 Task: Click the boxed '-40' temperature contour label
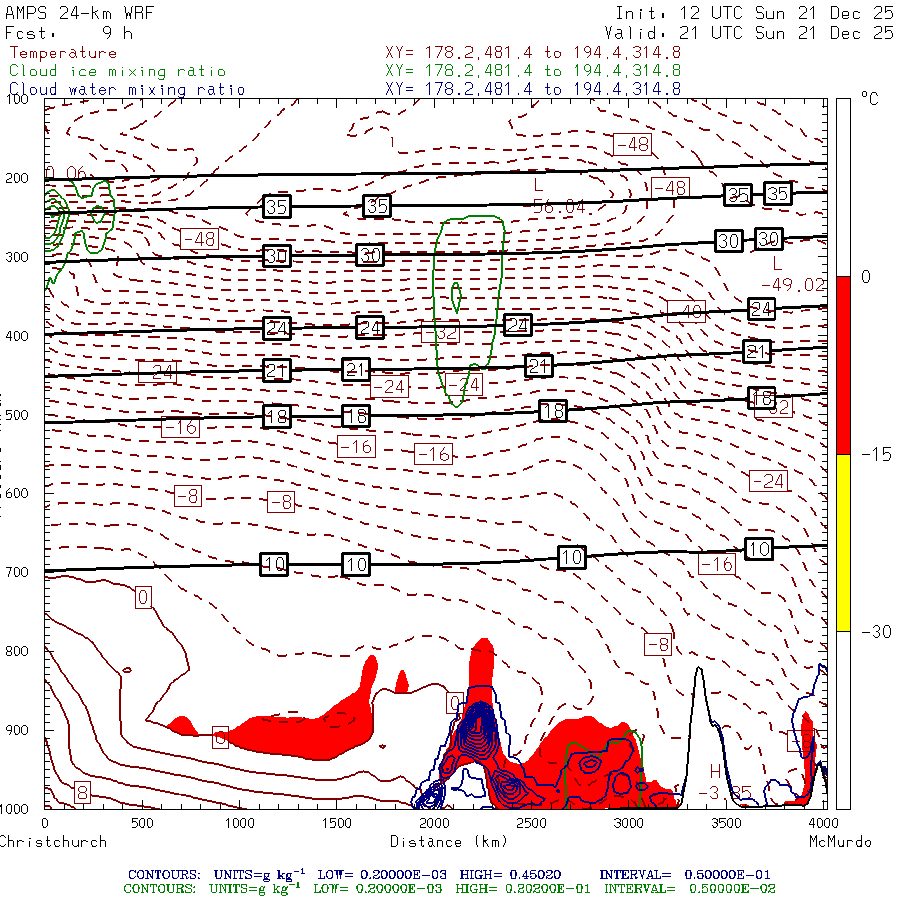(686, 311)
